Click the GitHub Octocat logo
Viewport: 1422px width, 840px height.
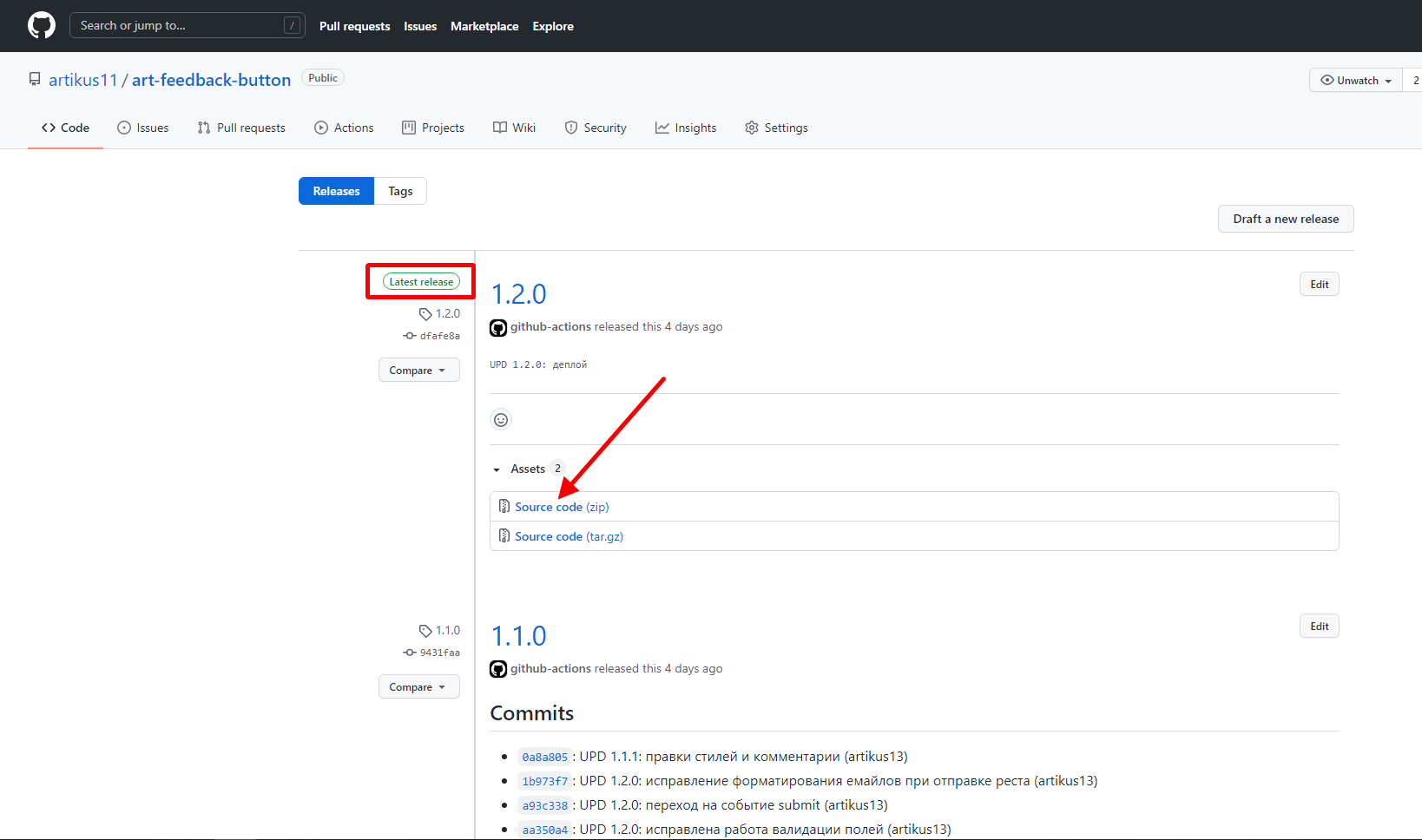pyautogui.click(x=41, y=25)
